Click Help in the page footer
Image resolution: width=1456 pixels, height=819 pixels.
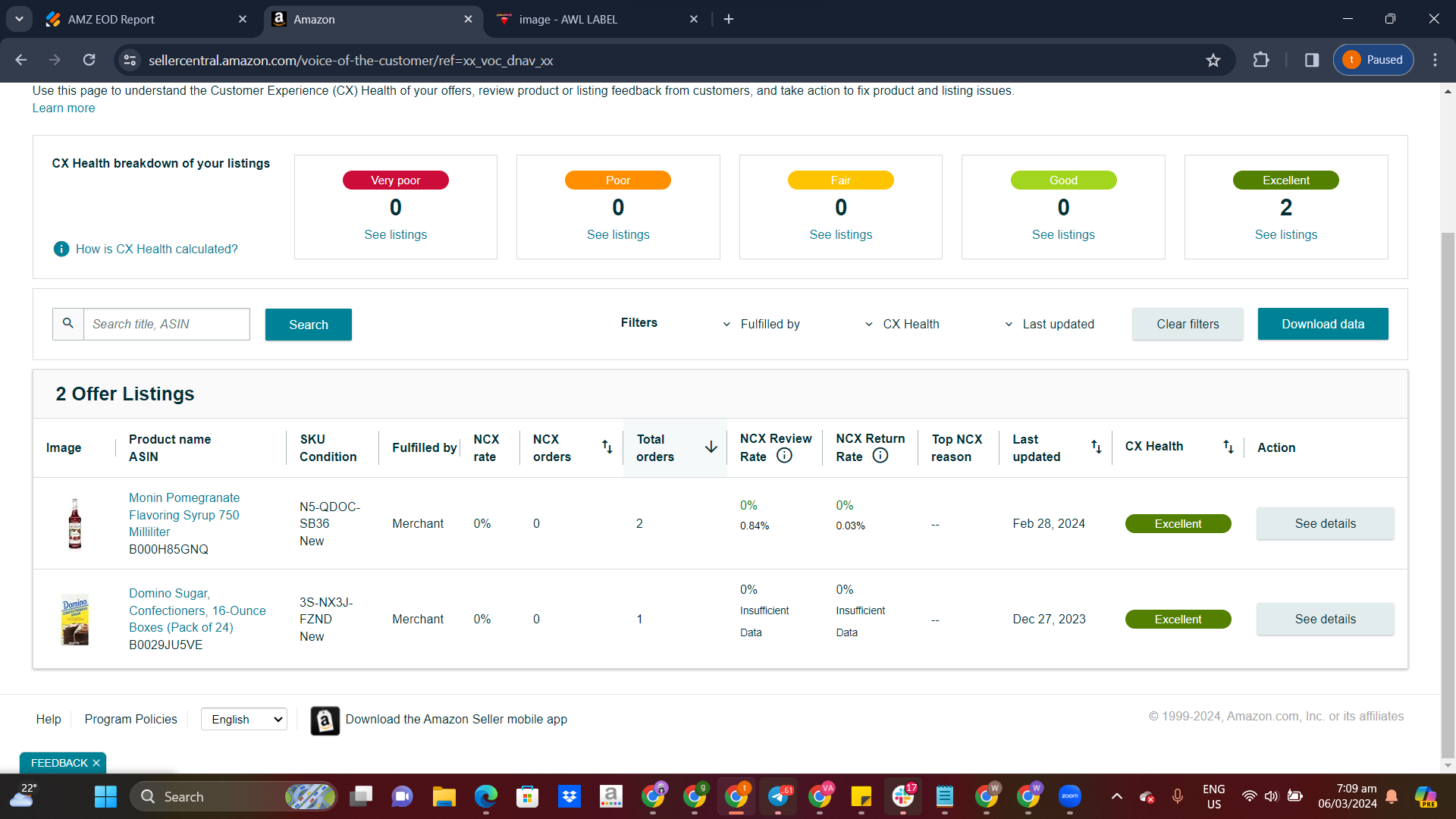click(49, 719)
